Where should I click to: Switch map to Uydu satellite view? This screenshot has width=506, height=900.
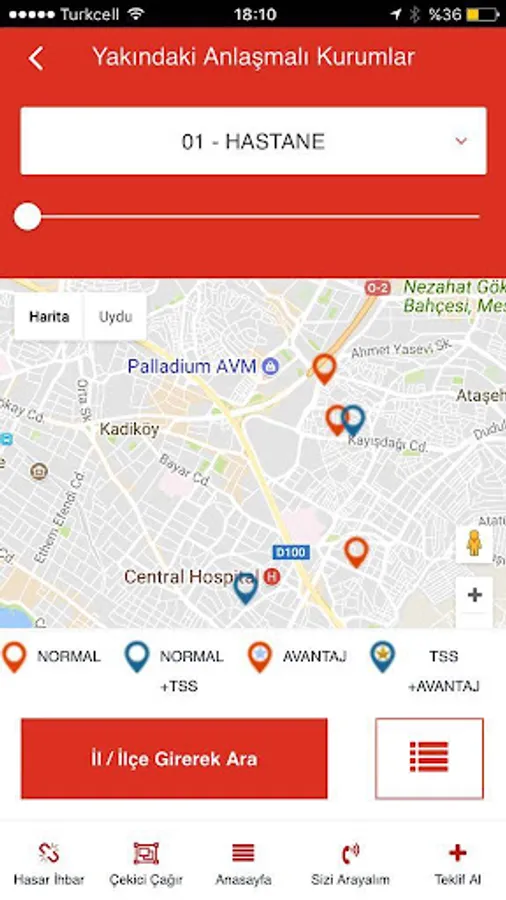(x=115, y=317)
